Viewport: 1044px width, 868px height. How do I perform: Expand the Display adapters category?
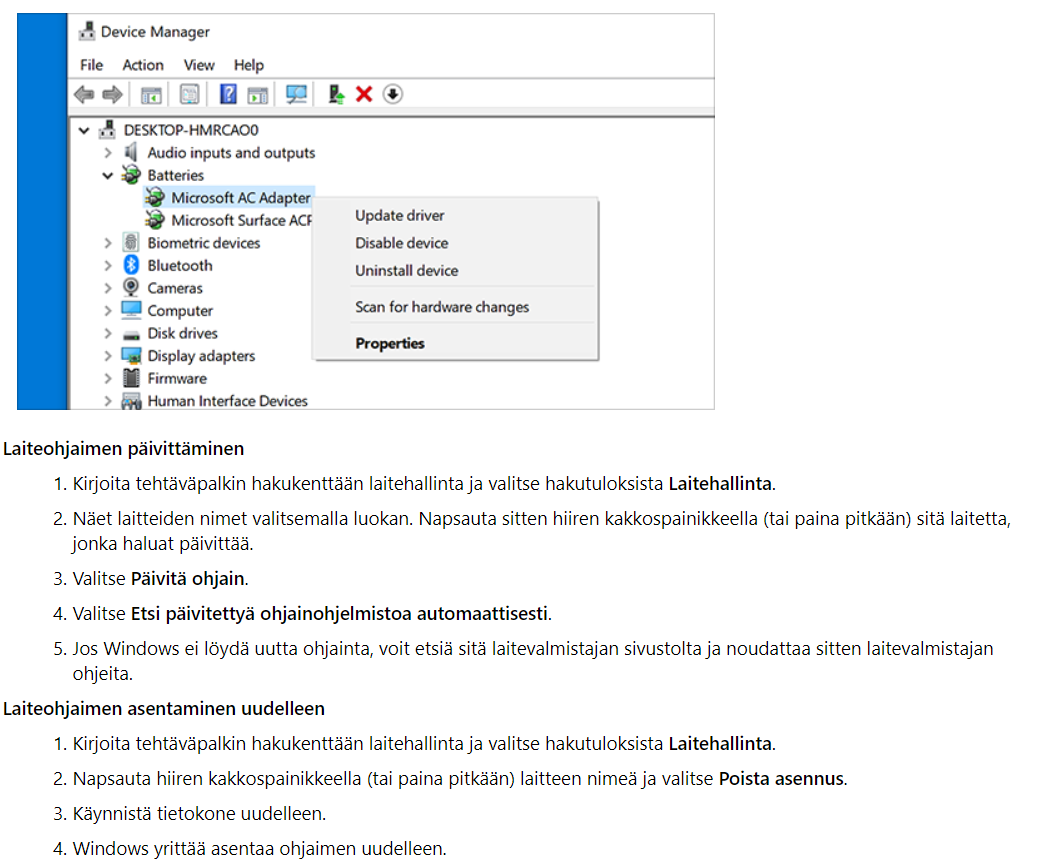[108, 356]
